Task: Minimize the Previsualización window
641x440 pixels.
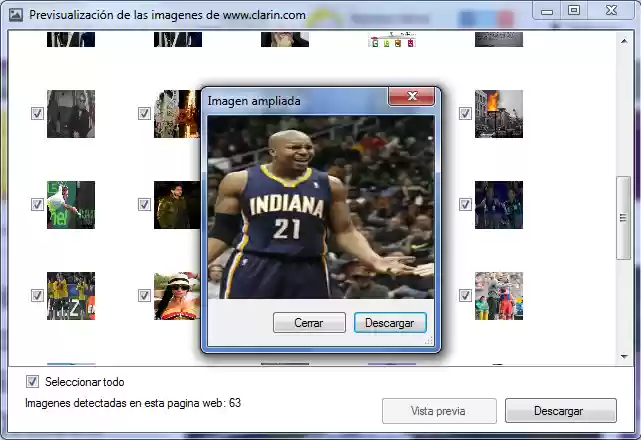Action: 547,11
